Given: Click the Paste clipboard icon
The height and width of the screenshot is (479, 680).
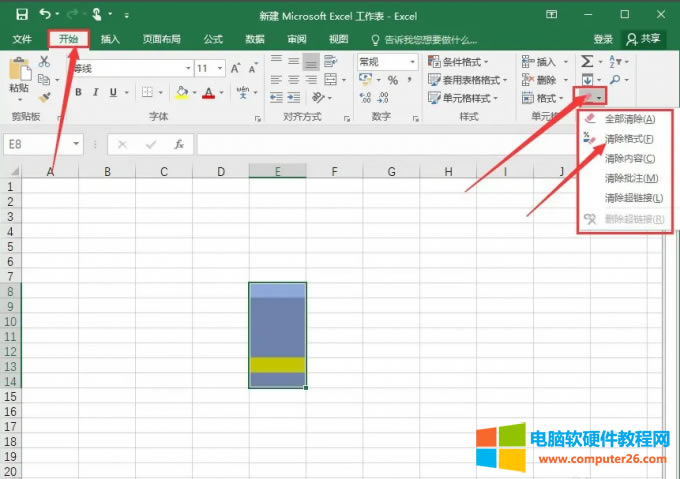Looking at the screenshot, I should point(19,70).
